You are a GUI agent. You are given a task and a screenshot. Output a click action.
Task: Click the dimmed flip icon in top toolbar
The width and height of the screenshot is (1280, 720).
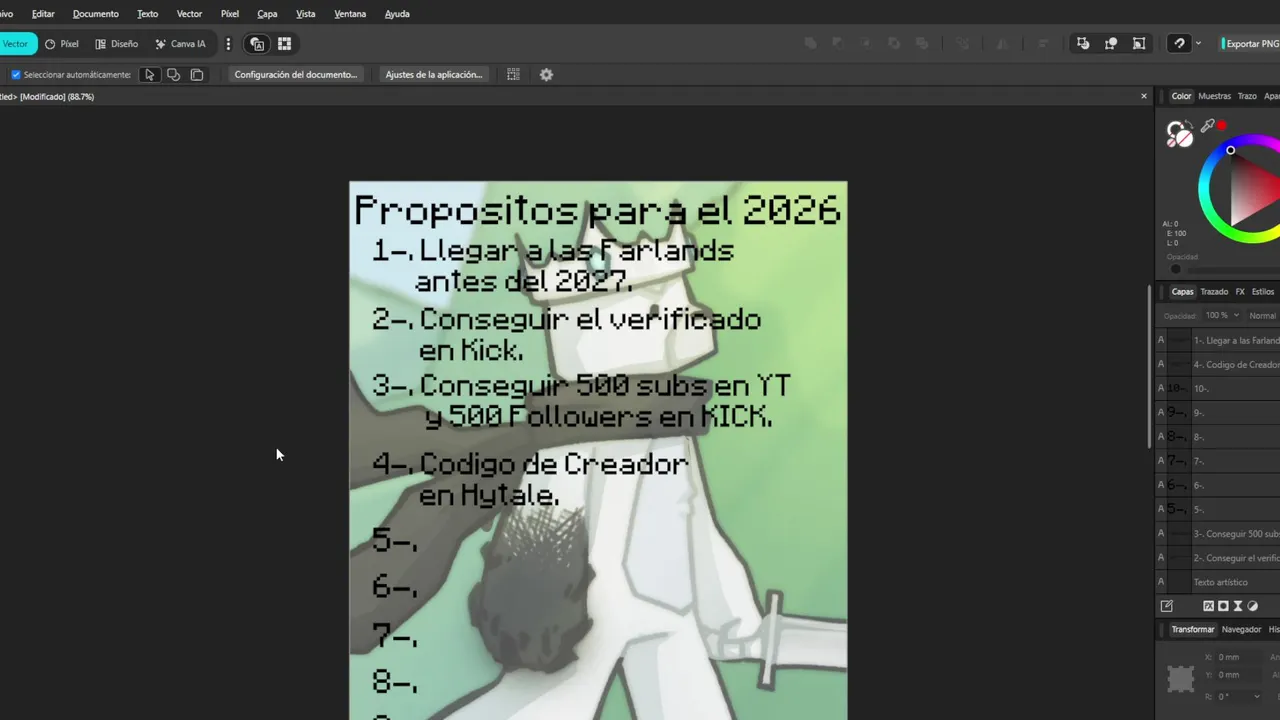[1002, 44]
